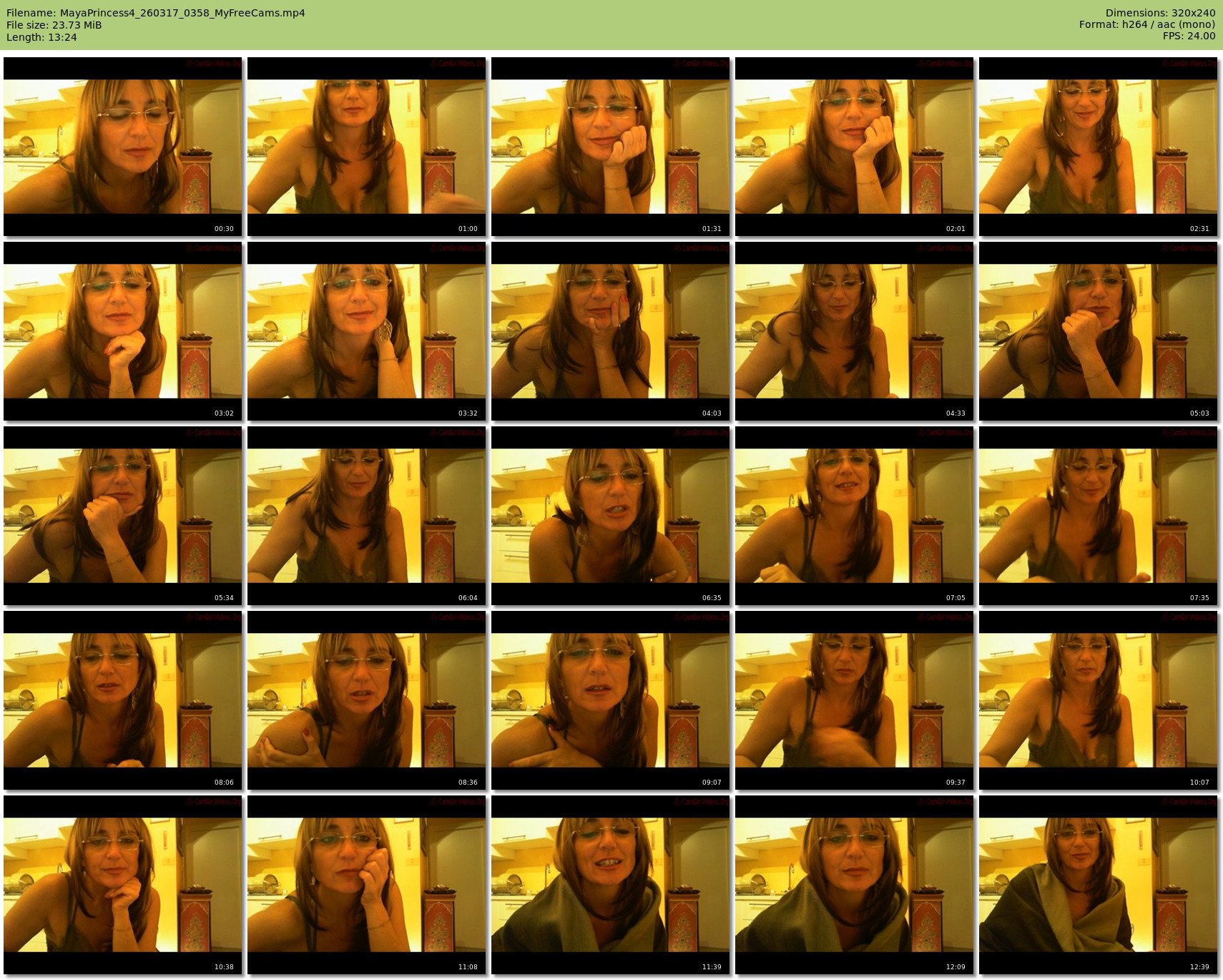Click the frame labeled 02:31
The width and height of the screenshot is (1223, 980).
pos(1098,147)
